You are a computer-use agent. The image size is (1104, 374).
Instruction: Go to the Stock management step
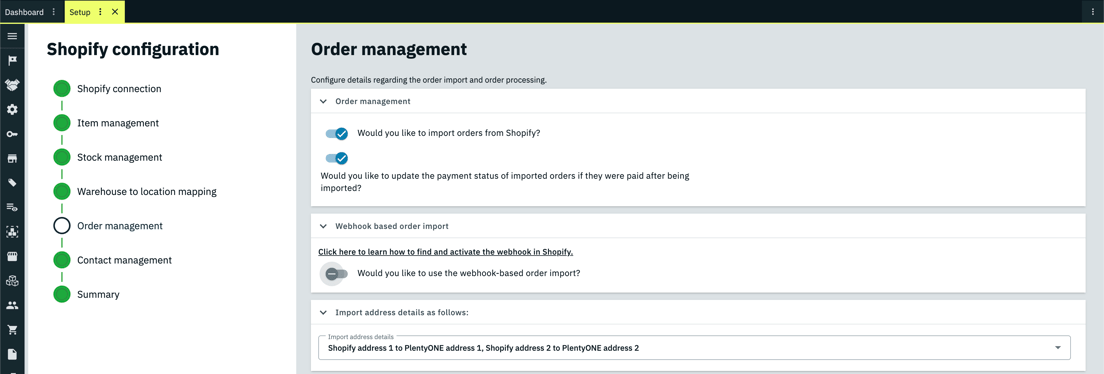pyautogui.click(x=120, y=157)
